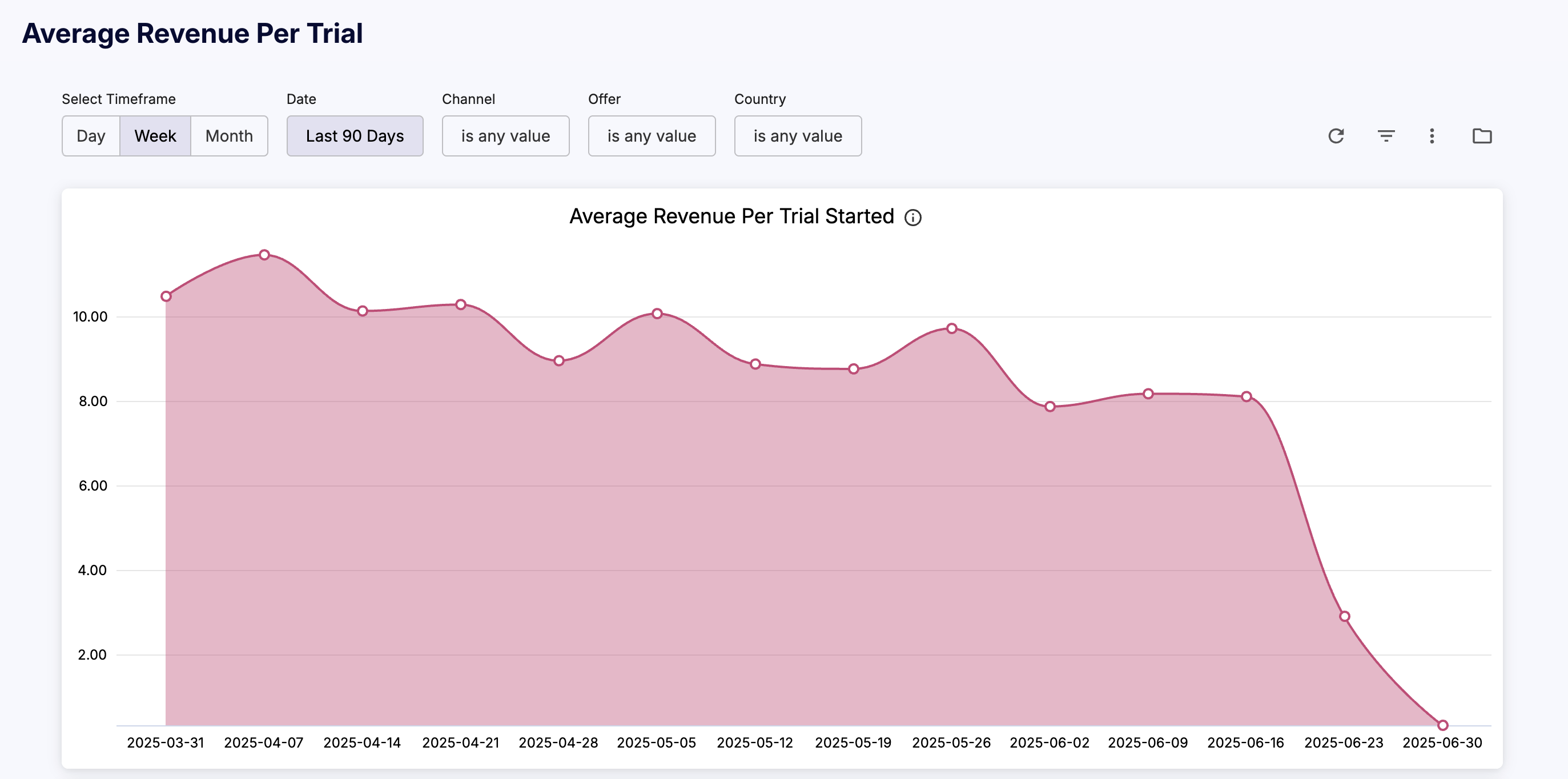
Task: Click the 2.00 y-axis label
Action: [93, 655]
